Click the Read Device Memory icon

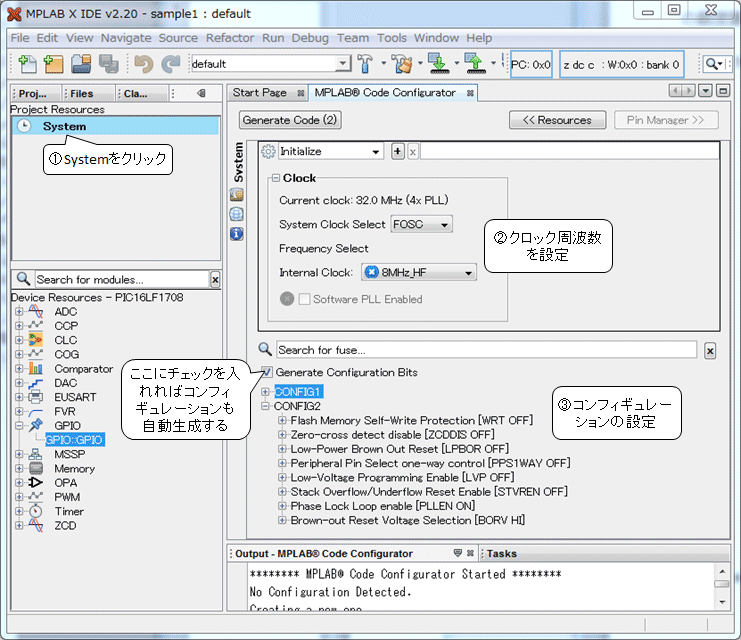point(475,63)
